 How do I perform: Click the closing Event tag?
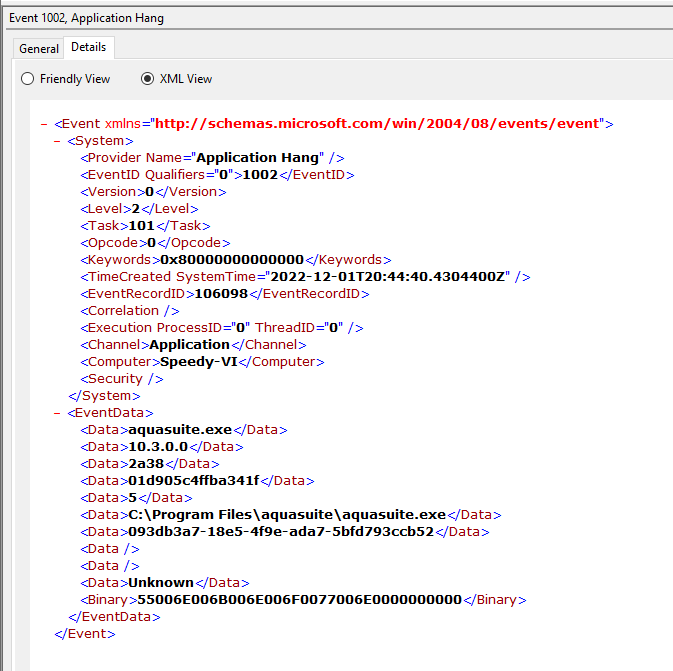click(85, 634)
